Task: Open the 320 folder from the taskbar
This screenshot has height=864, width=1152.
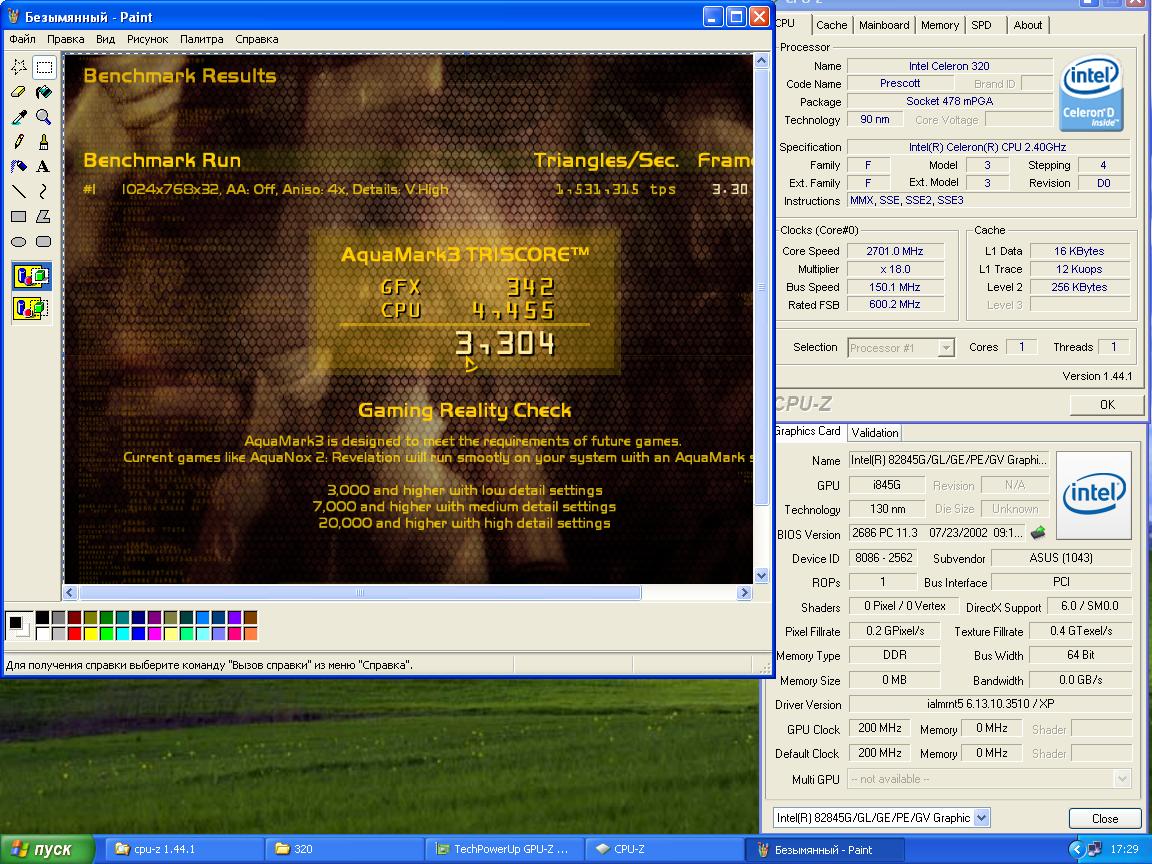Action: [x=344, y=849]
